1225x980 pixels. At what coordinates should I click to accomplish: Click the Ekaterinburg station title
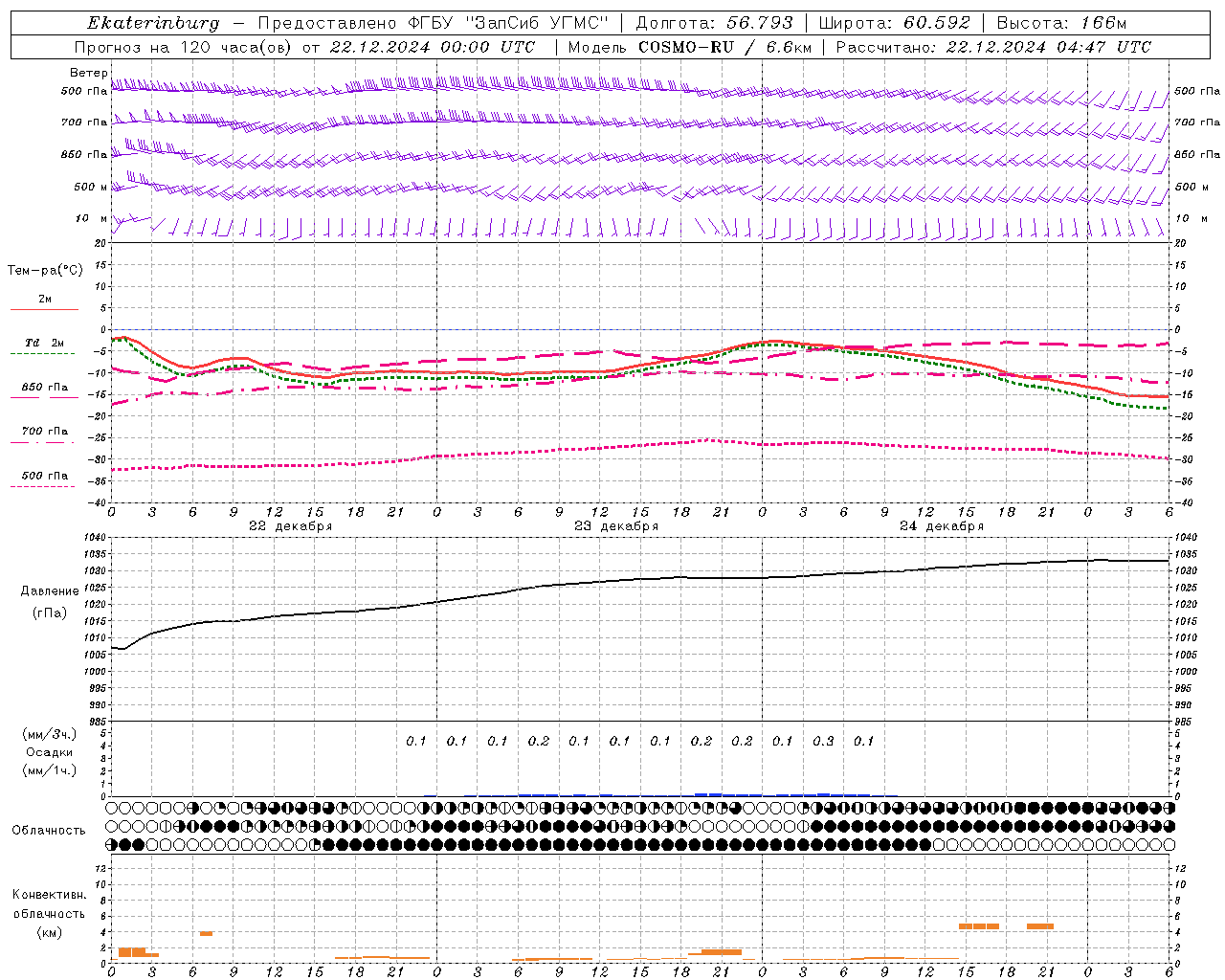pyautogui.click(x=153, y=23)
